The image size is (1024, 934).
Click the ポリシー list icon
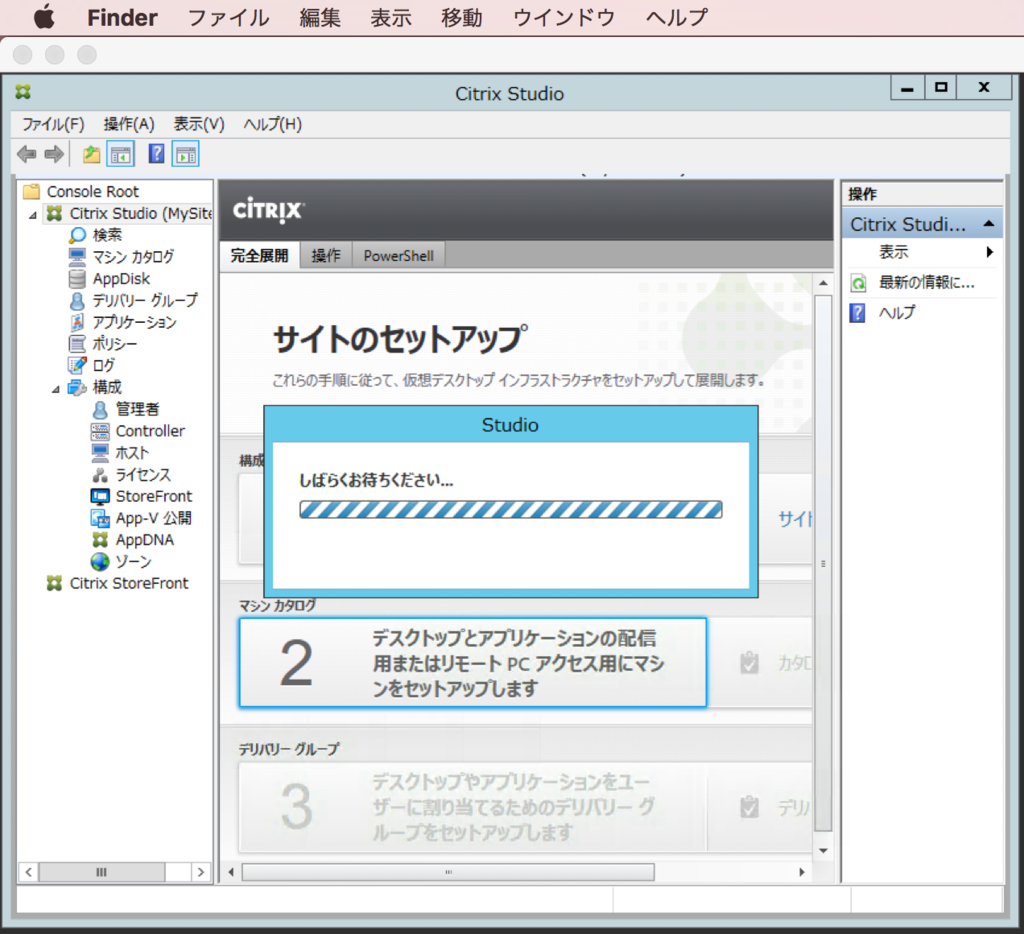point(77,344)
